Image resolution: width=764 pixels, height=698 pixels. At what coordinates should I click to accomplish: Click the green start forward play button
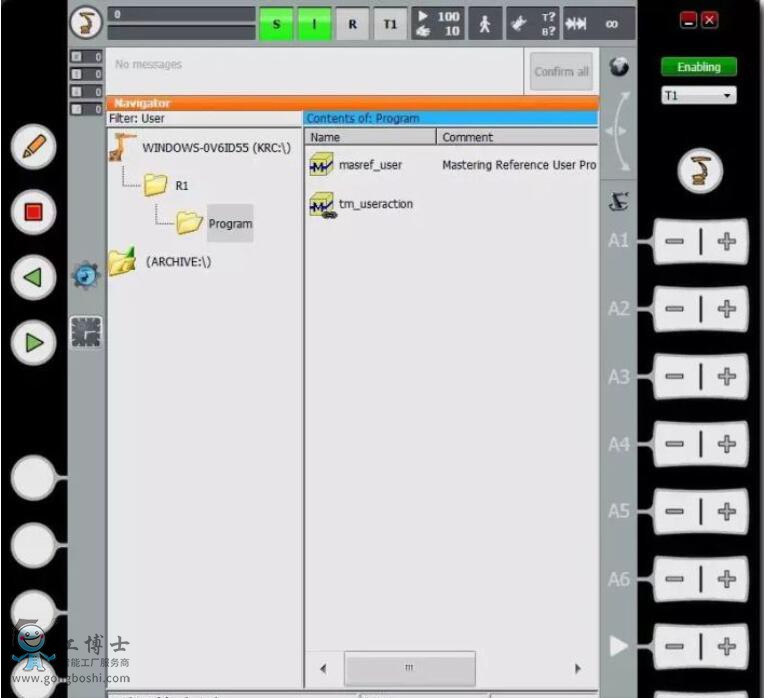(34, 343)
